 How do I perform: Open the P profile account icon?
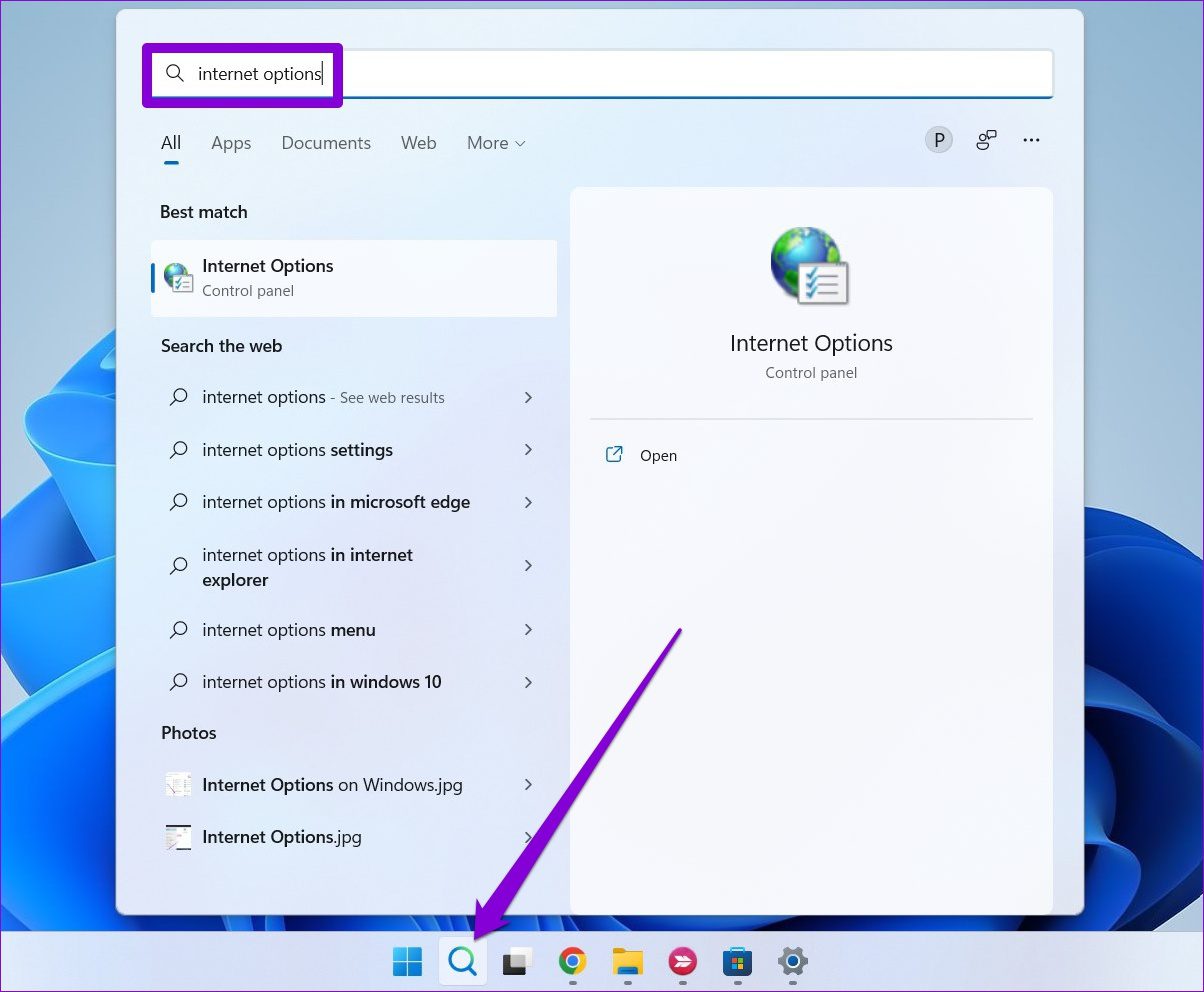click(x=938, y=140)
